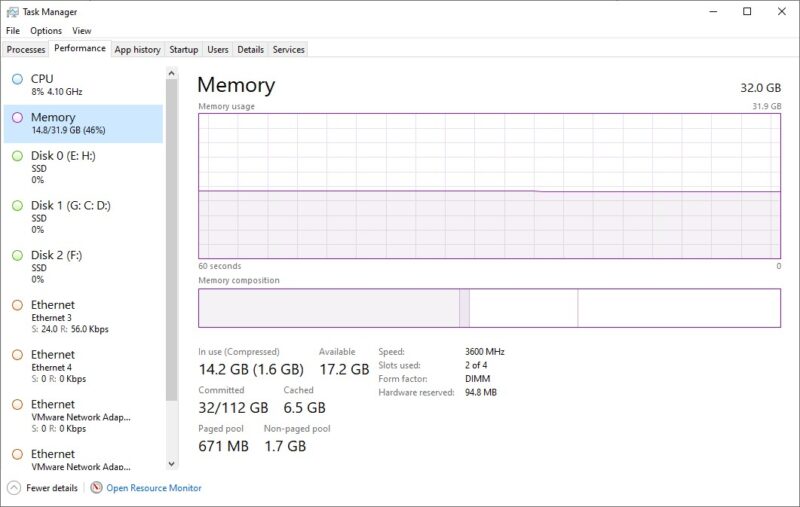800x507 pixels.
Task: Switch to the Performance tab
Action: pos(80,48)
